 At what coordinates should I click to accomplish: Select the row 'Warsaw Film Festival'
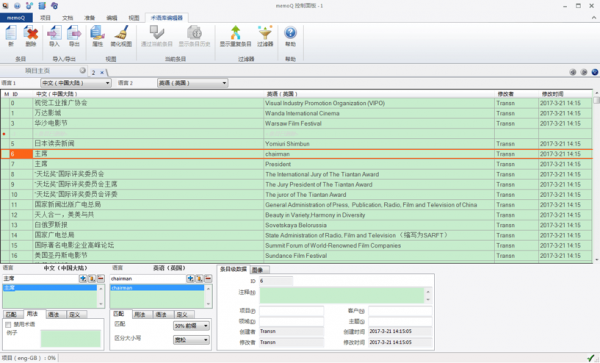point(297,124)
